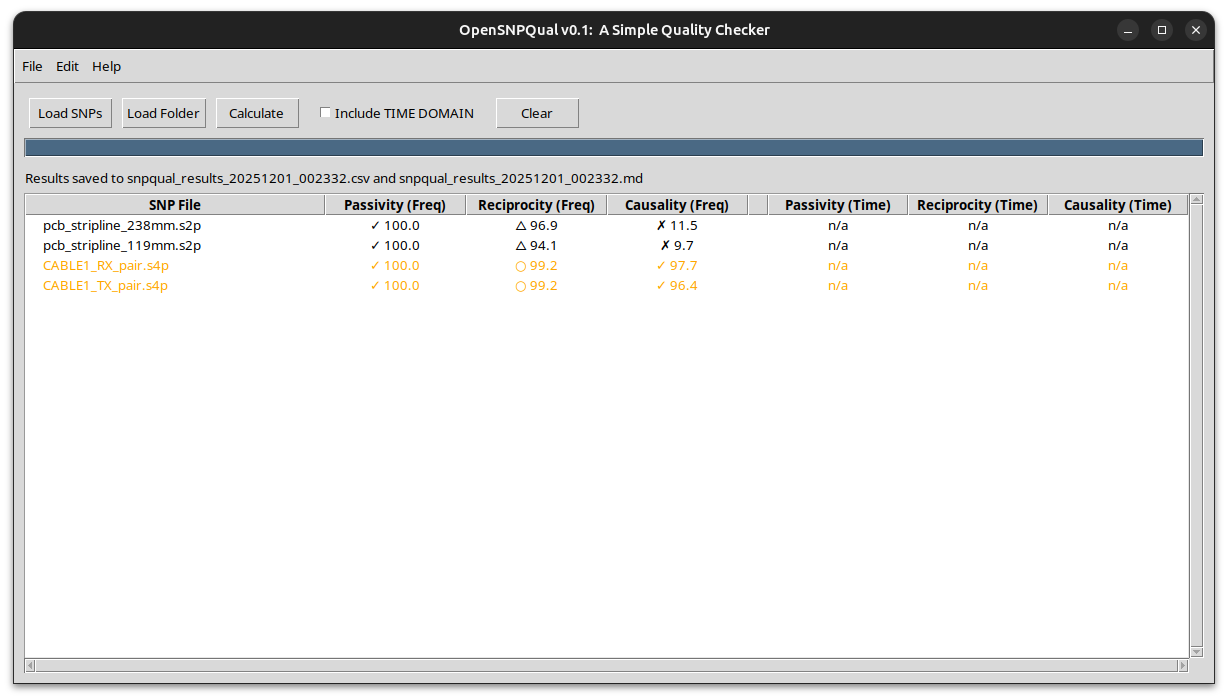Click the Load SNPs button
Screen dimensions: 1228x700
click(70, 113)
